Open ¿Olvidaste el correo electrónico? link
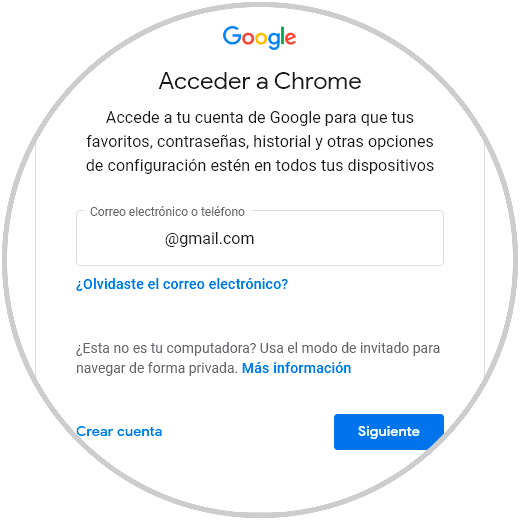Image resolution: width=520 pixels, height=520 pixels. (182, 284)
